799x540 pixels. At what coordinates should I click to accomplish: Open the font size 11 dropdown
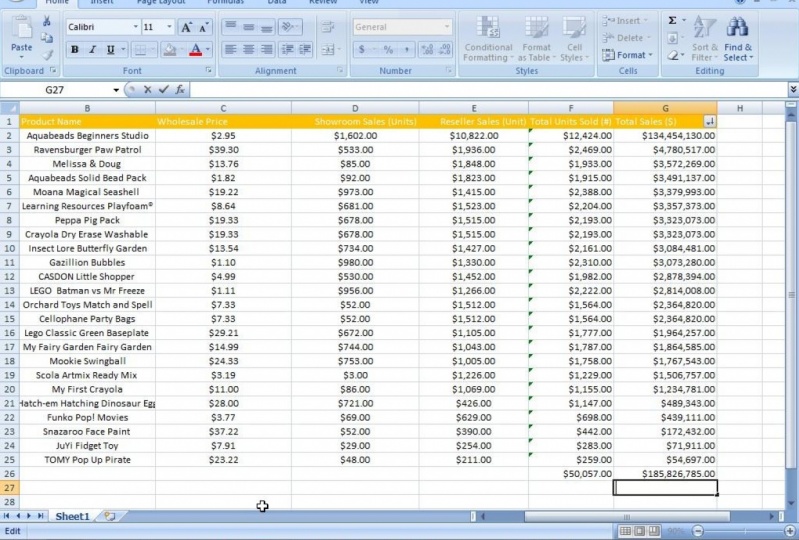pos(170,27)
